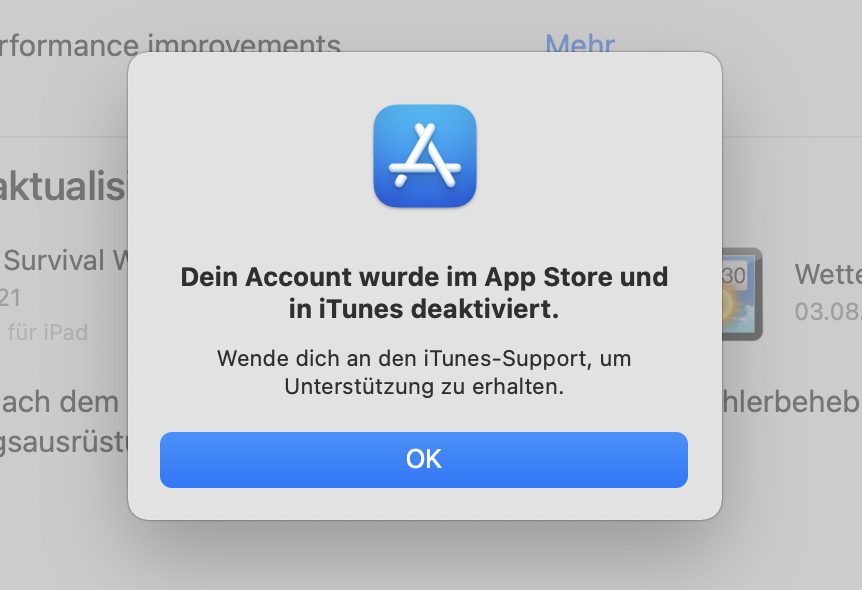862x590 pixels.
Task: Click the App Store icon in dialog
Action: pos(425,156)
